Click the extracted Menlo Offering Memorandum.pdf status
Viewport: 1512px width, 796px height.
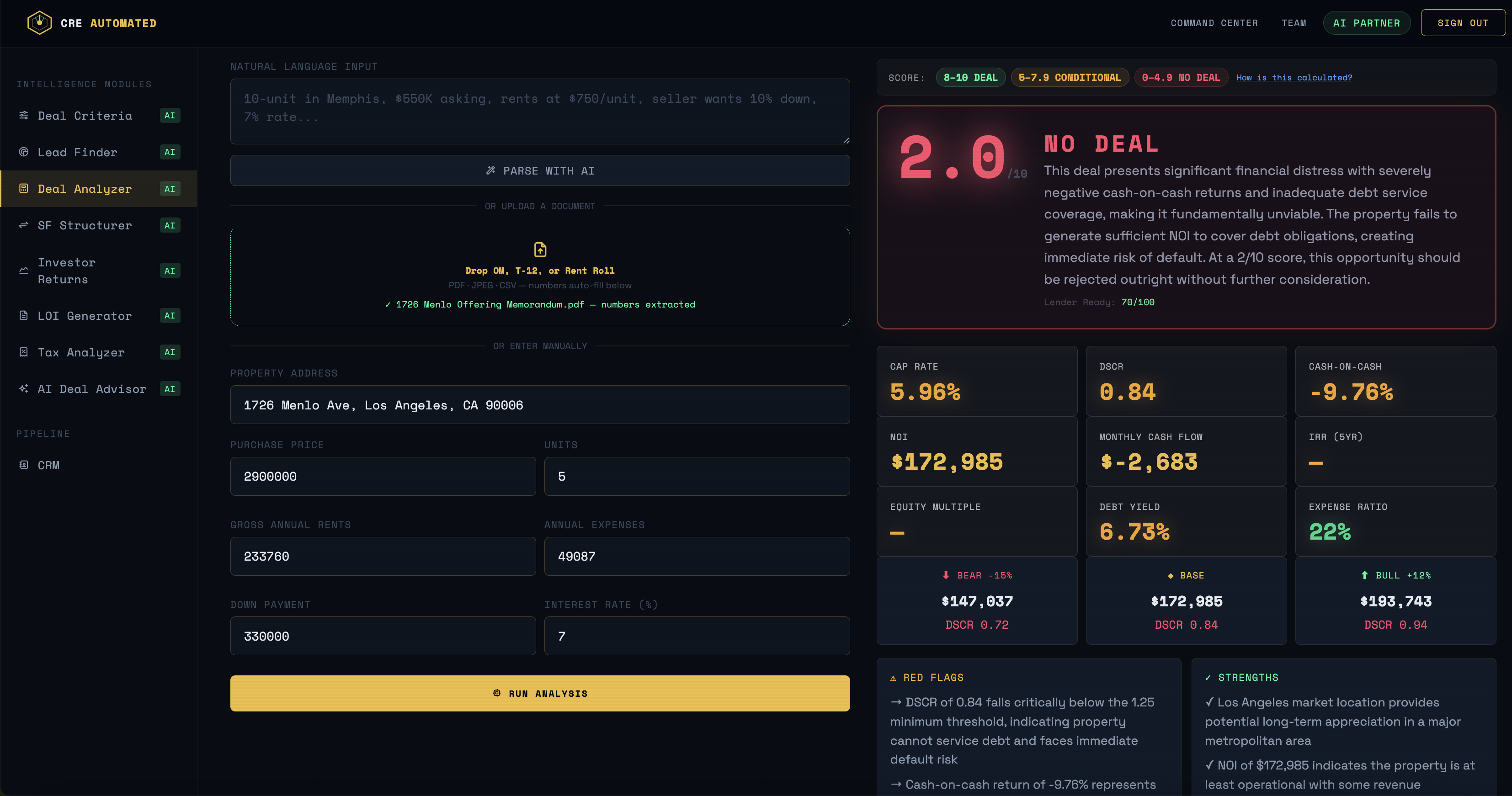pos(540,304)
